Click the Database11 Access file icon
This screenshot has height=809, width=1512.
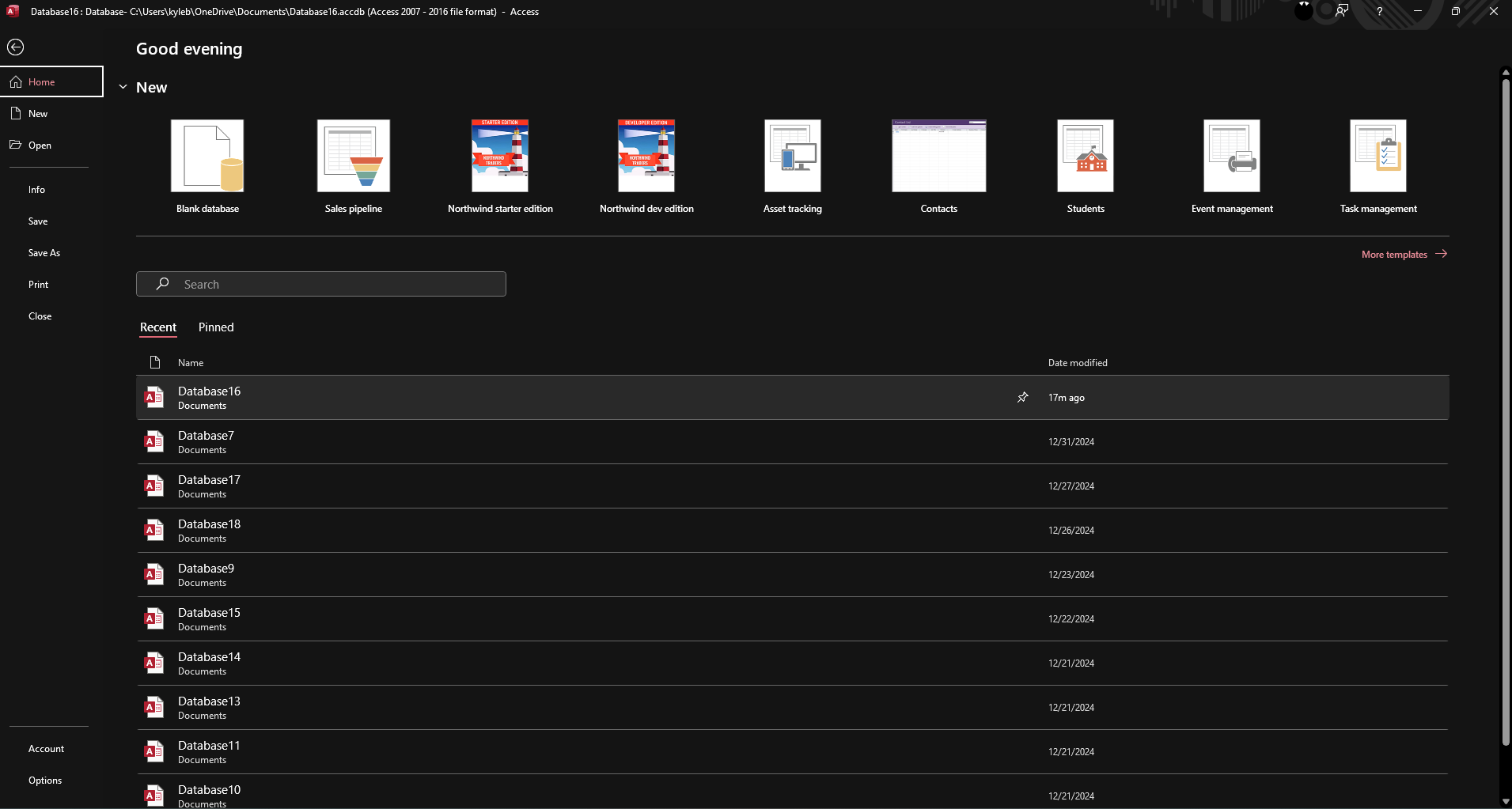click(x=154, y=751)
